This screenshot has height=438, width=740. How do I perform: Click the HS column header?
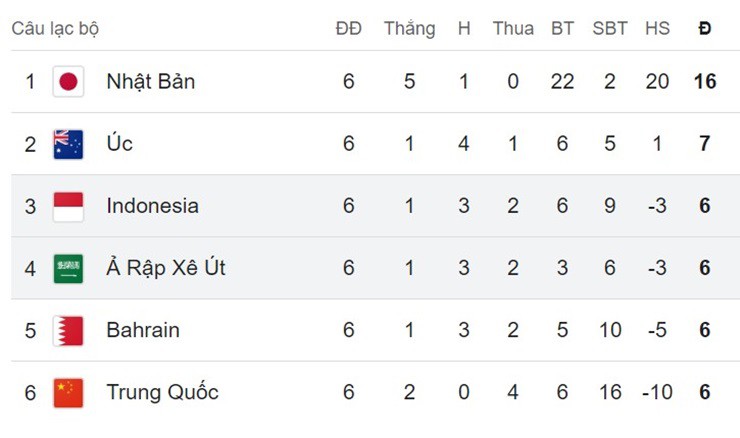(x=657, y=29)
